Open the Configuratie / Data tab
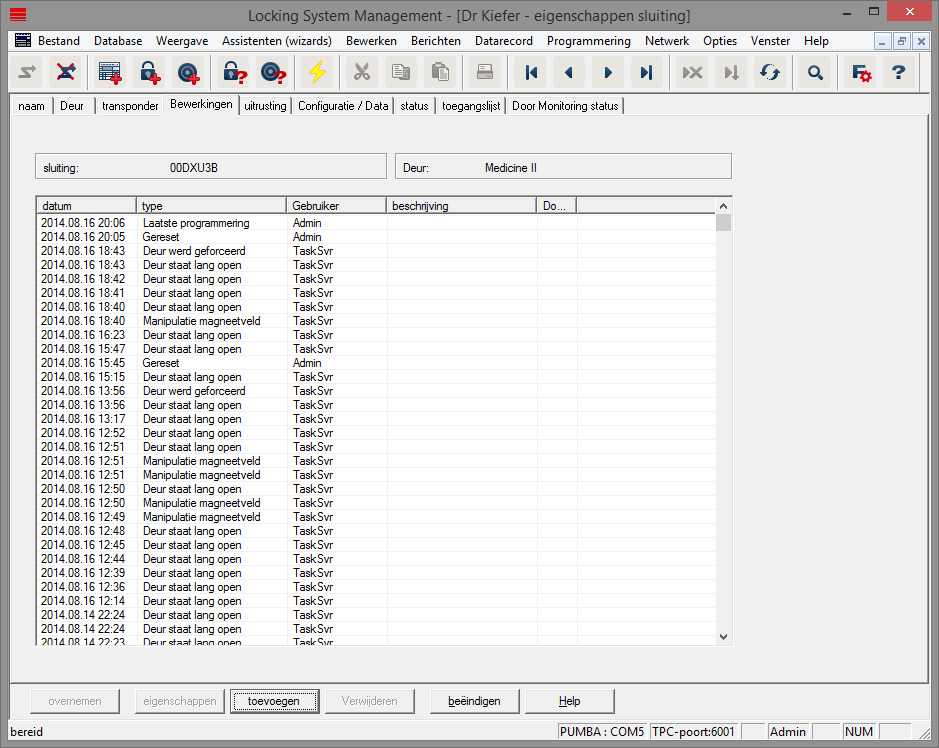 (x=343, y=106)
